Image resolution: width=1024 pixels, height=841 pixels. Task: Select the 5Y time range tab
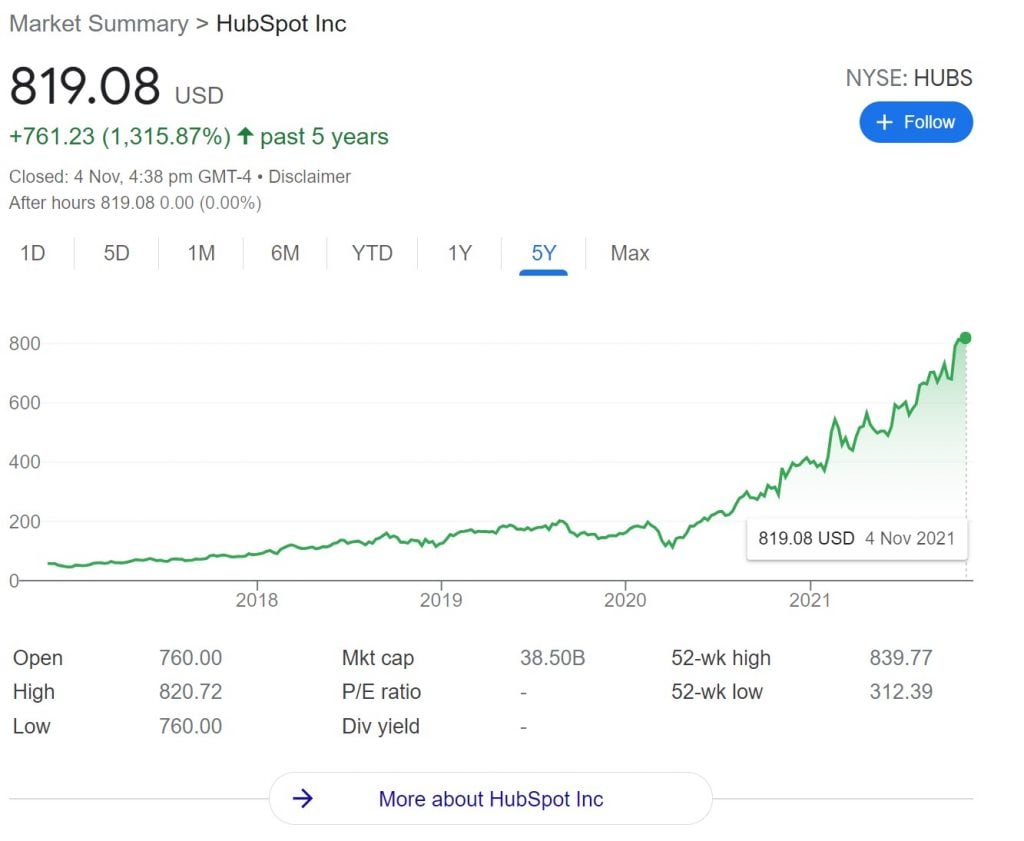pyautogui.click(x=543, y=253)
